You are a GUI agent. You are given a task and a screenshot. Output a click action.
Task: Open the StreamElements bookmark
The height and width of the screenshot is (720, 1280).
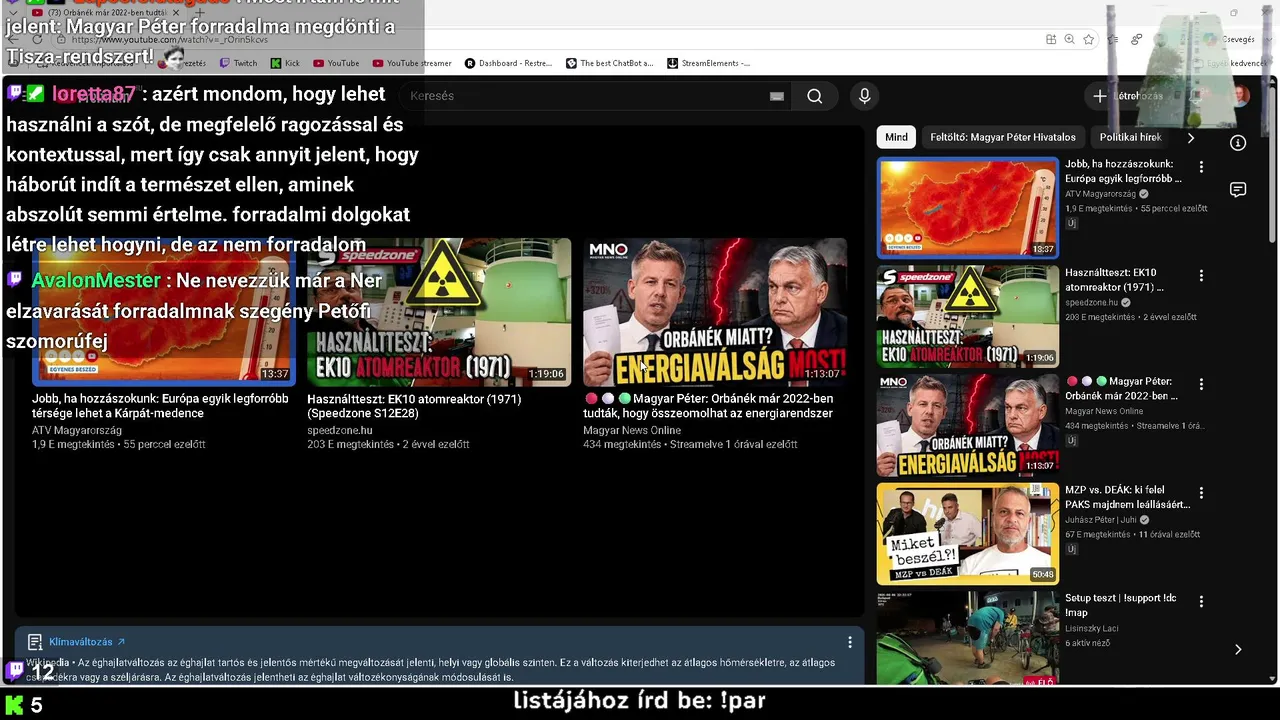tap(708, 63)
